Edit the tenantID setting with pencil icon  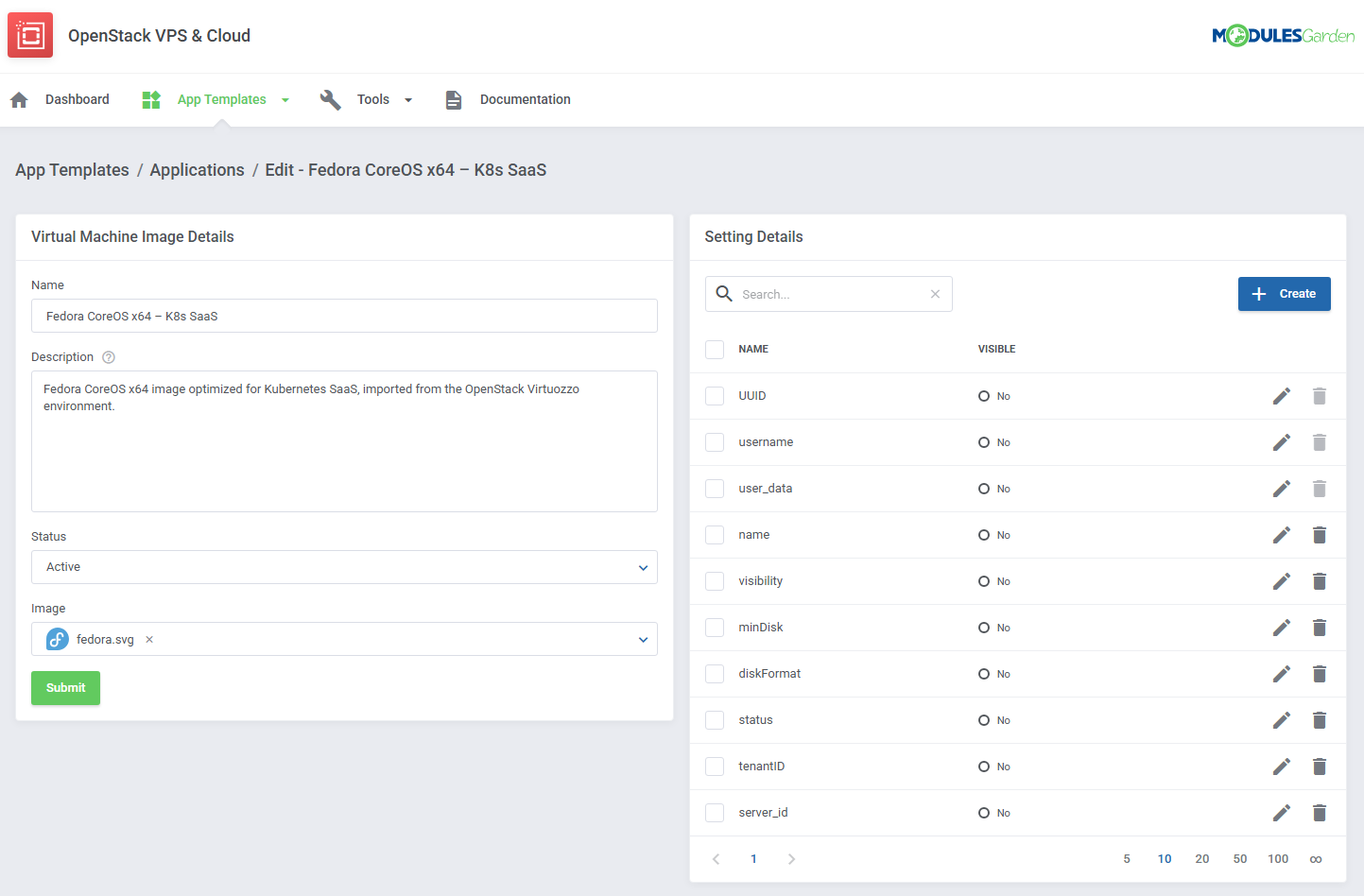[x=1281, y=767]
